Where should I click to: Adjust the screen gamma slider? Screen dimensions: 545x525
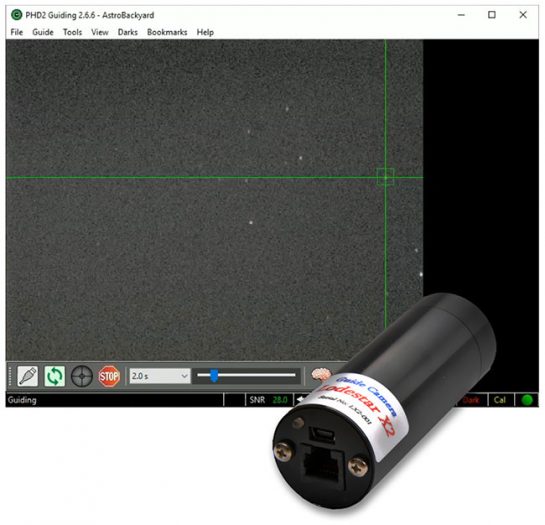[x=246, y=375]
